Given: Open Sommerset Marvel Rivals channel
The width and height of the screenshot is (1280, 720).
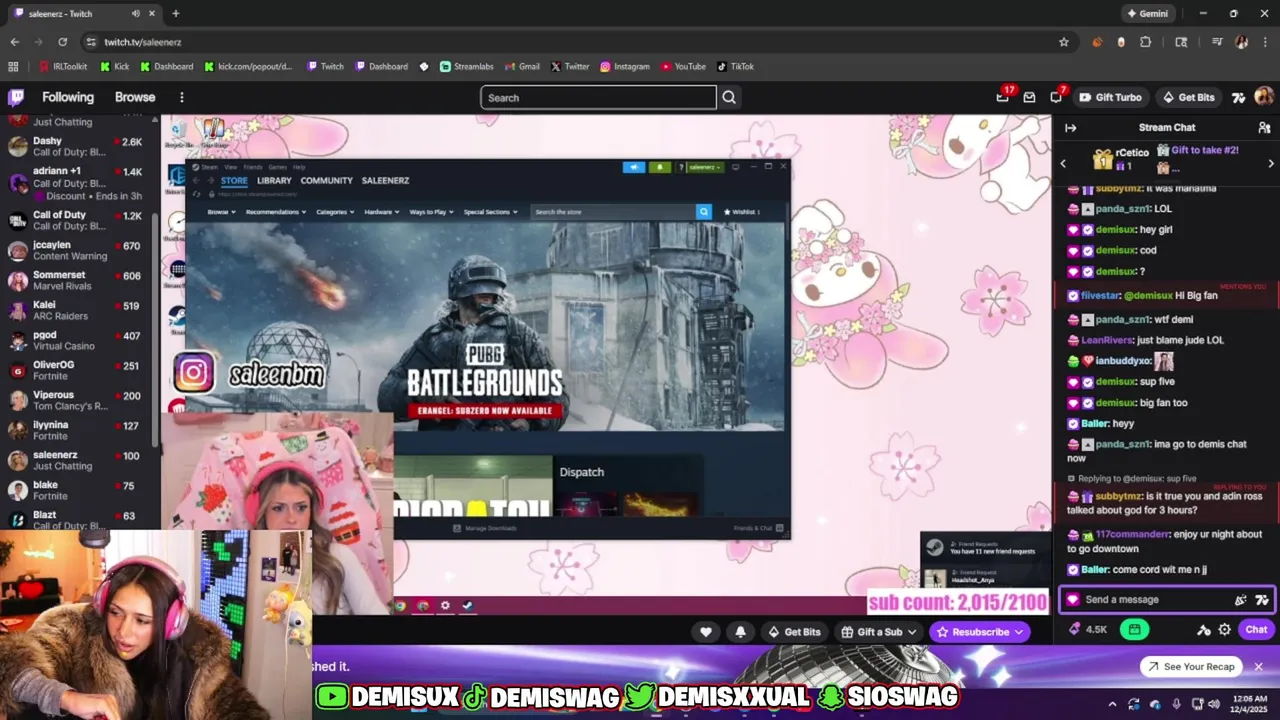Looking at the screenshot, I should point(77,281).
